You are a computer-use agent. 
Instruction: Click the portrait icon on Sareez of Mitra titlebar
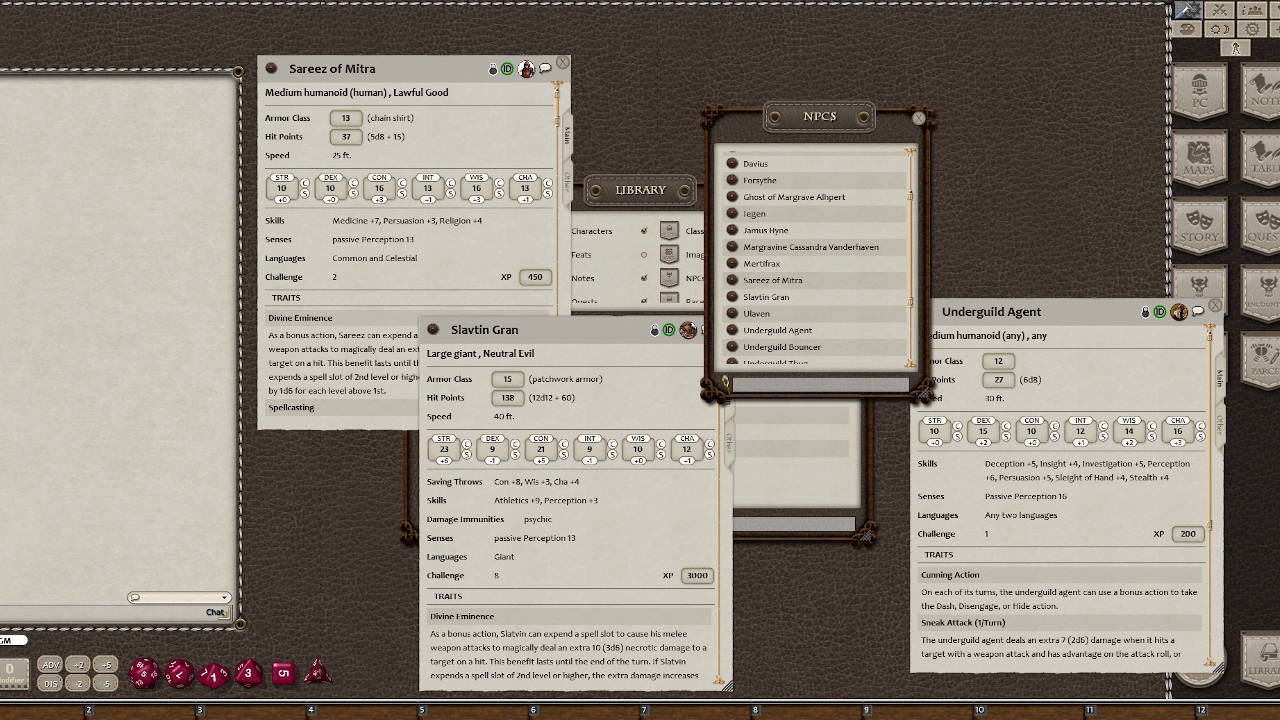tap(527, 68)
